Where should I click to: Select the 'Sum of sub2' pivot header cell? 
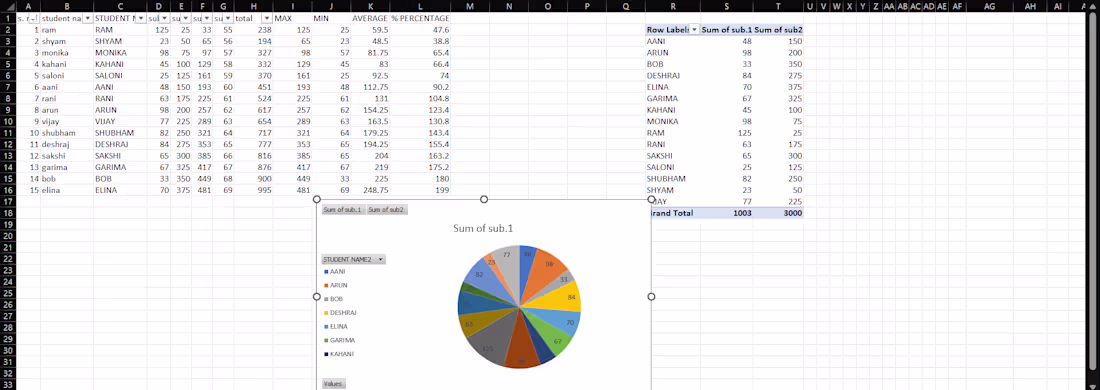778,29
